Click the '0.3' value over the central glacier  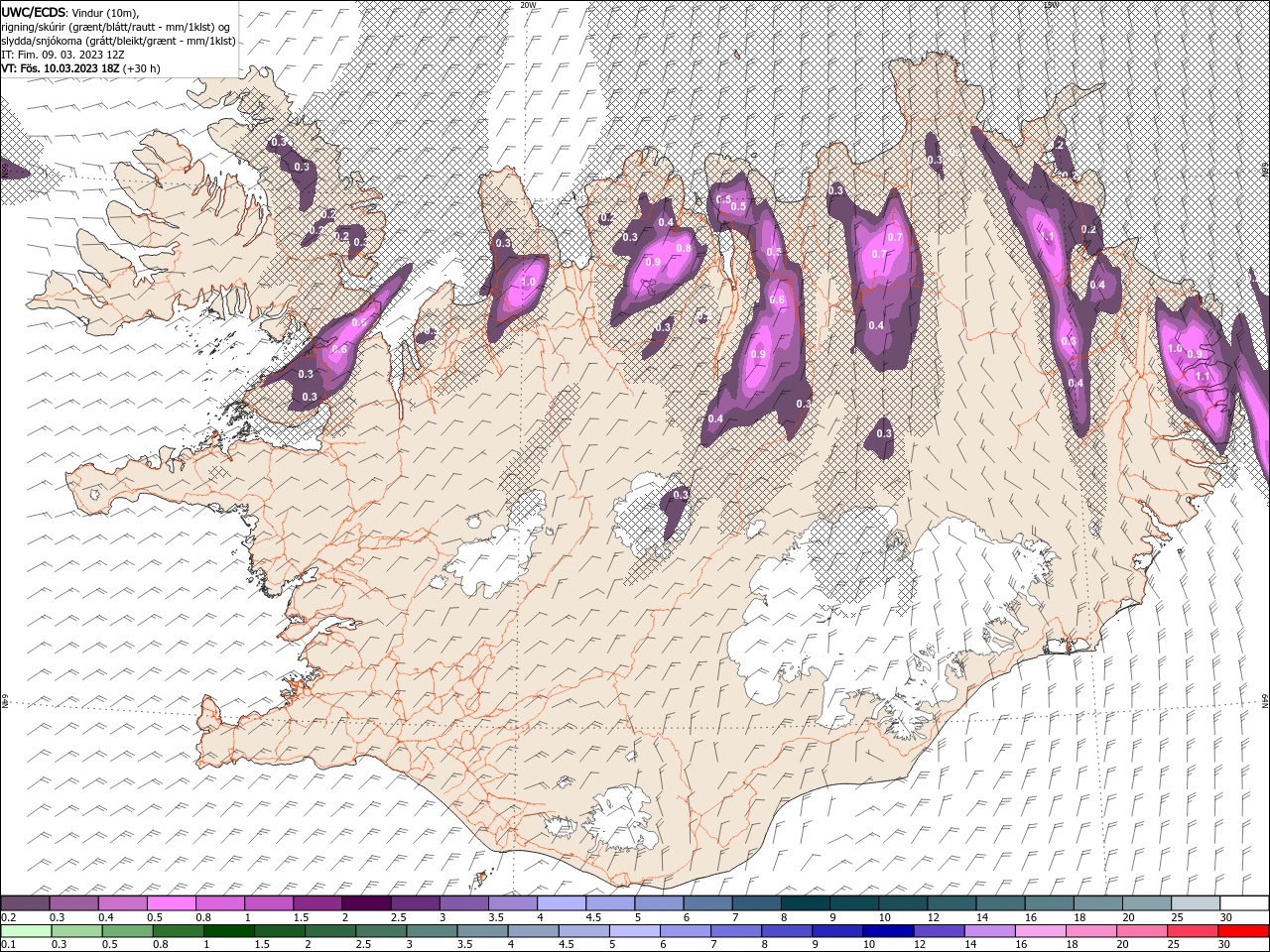pyautogui.click(x=681, y=495)
